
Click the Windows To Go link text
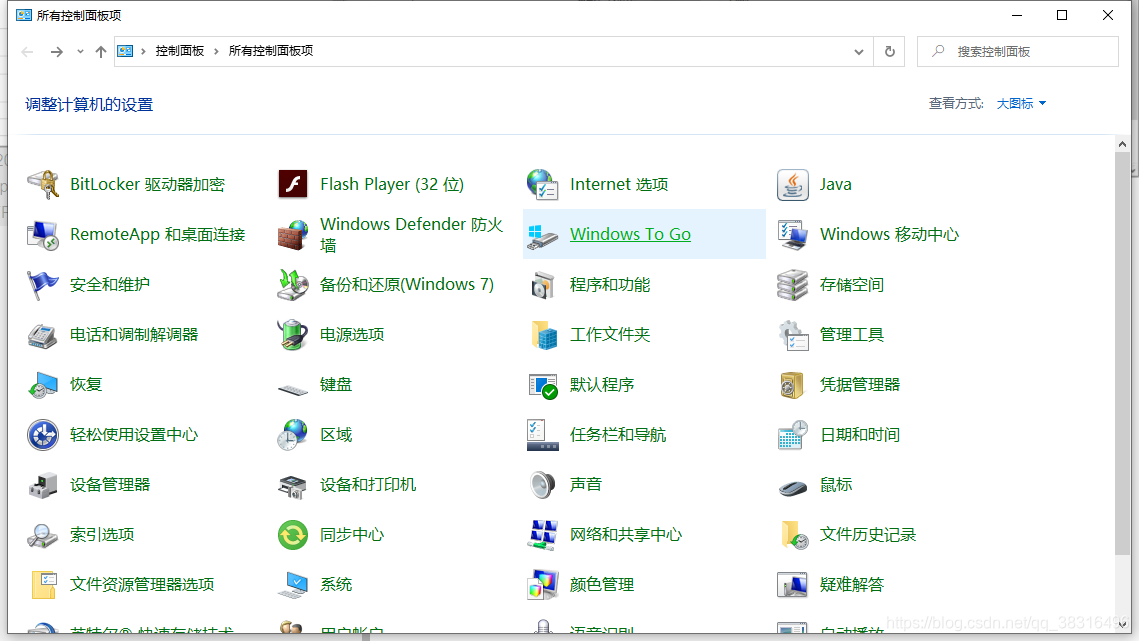coord(630,234)
